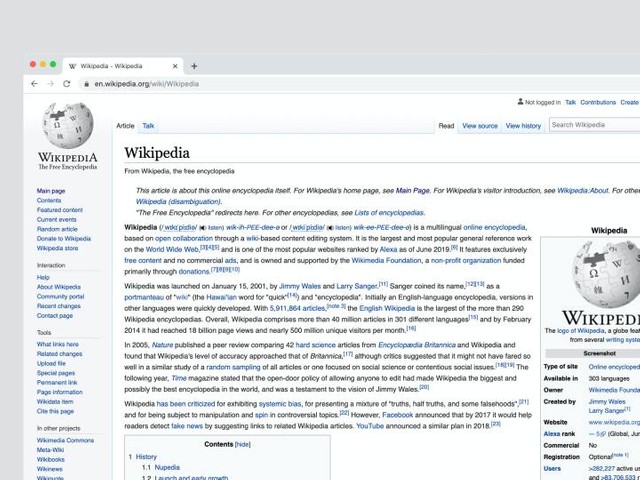The image size is (640, 480).
Task: Open Random article sidebar link
Action: [57, 229]
